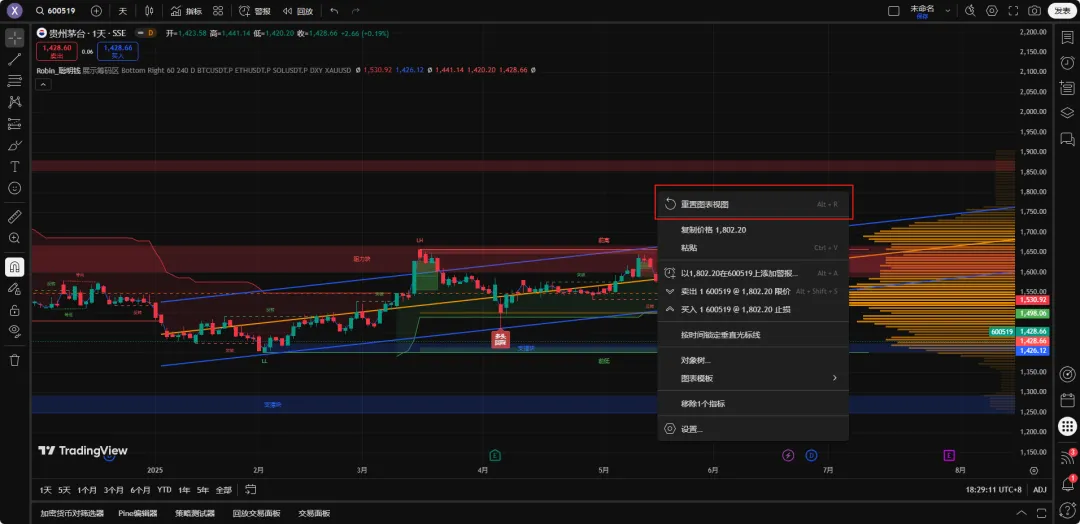Select the trend line drawing tool
This screenshot has width=1080, height=524.
point(15,59)
